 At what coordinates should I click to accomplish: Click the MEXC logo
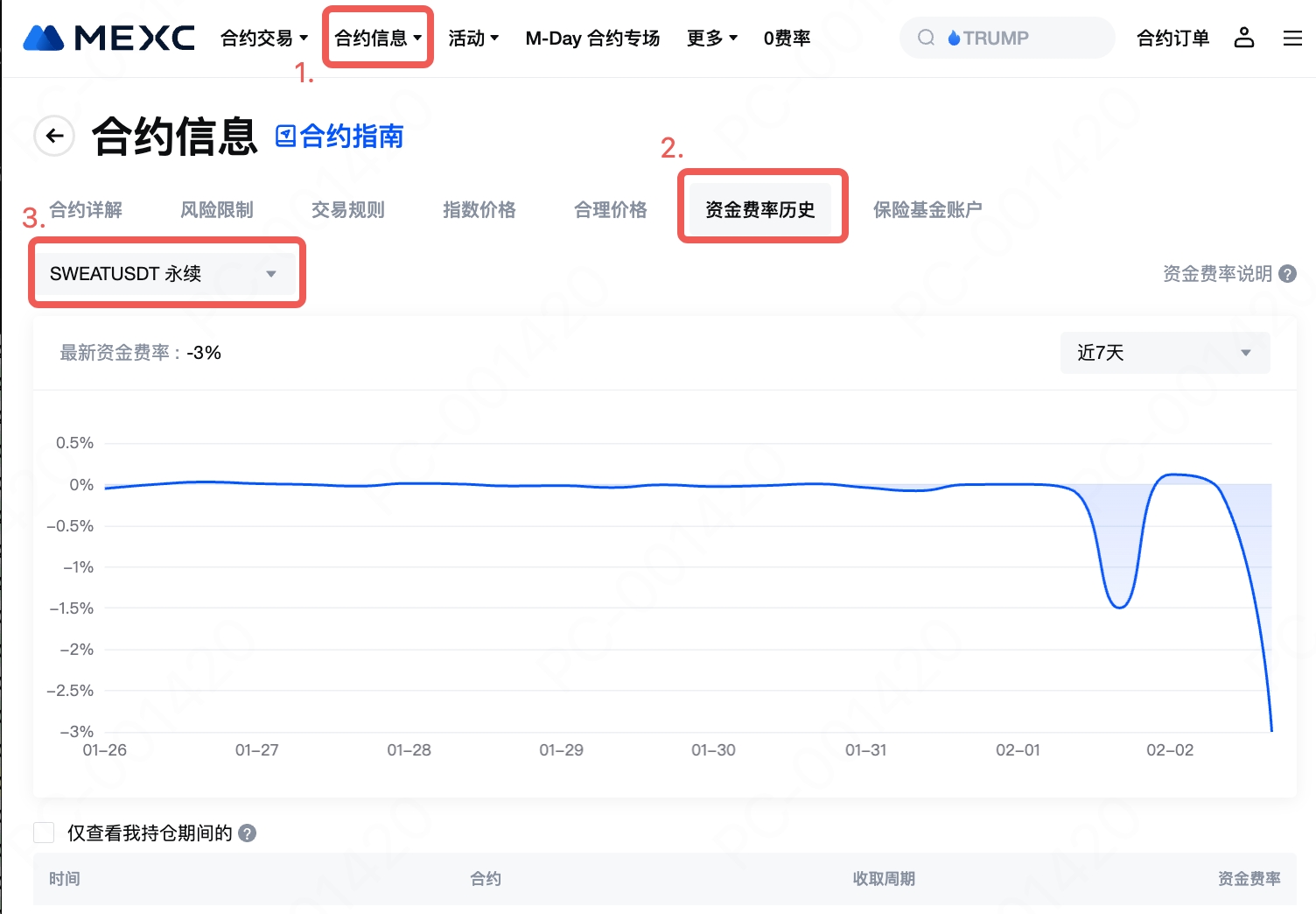(108, 39)
